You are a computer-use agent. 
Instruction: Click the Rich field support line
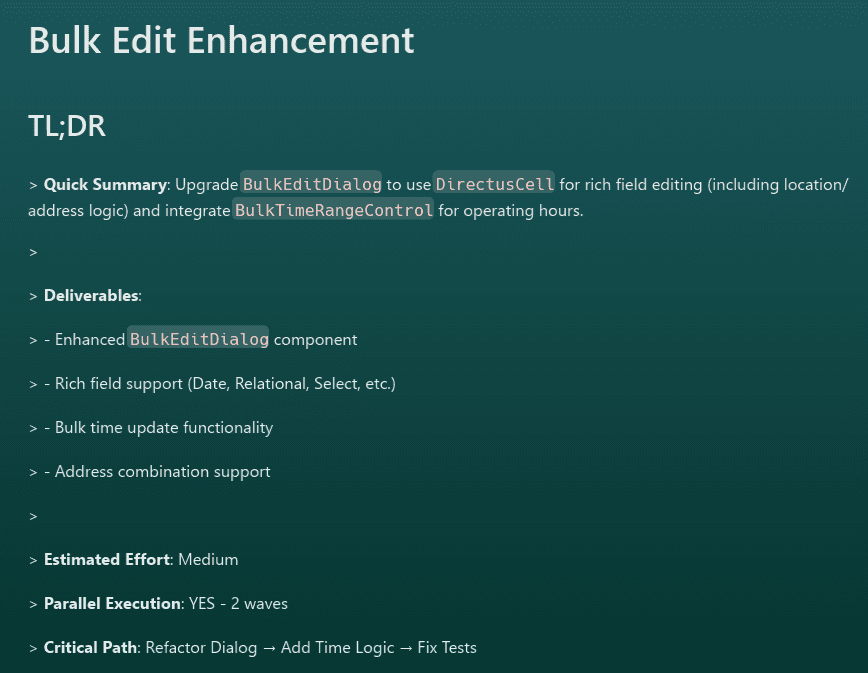[x=225, y=384]
